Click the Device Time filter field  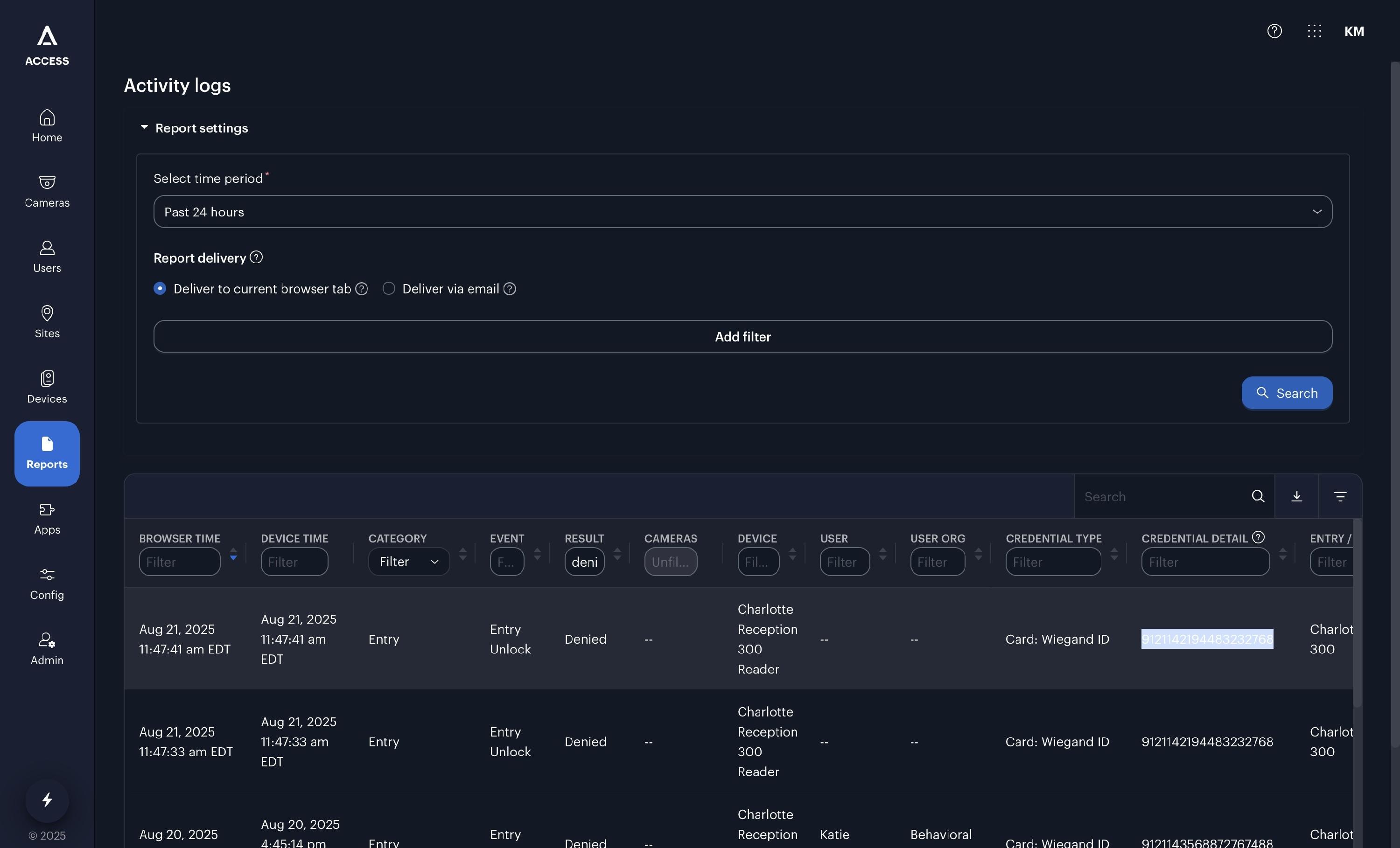(x=294, y=562)
